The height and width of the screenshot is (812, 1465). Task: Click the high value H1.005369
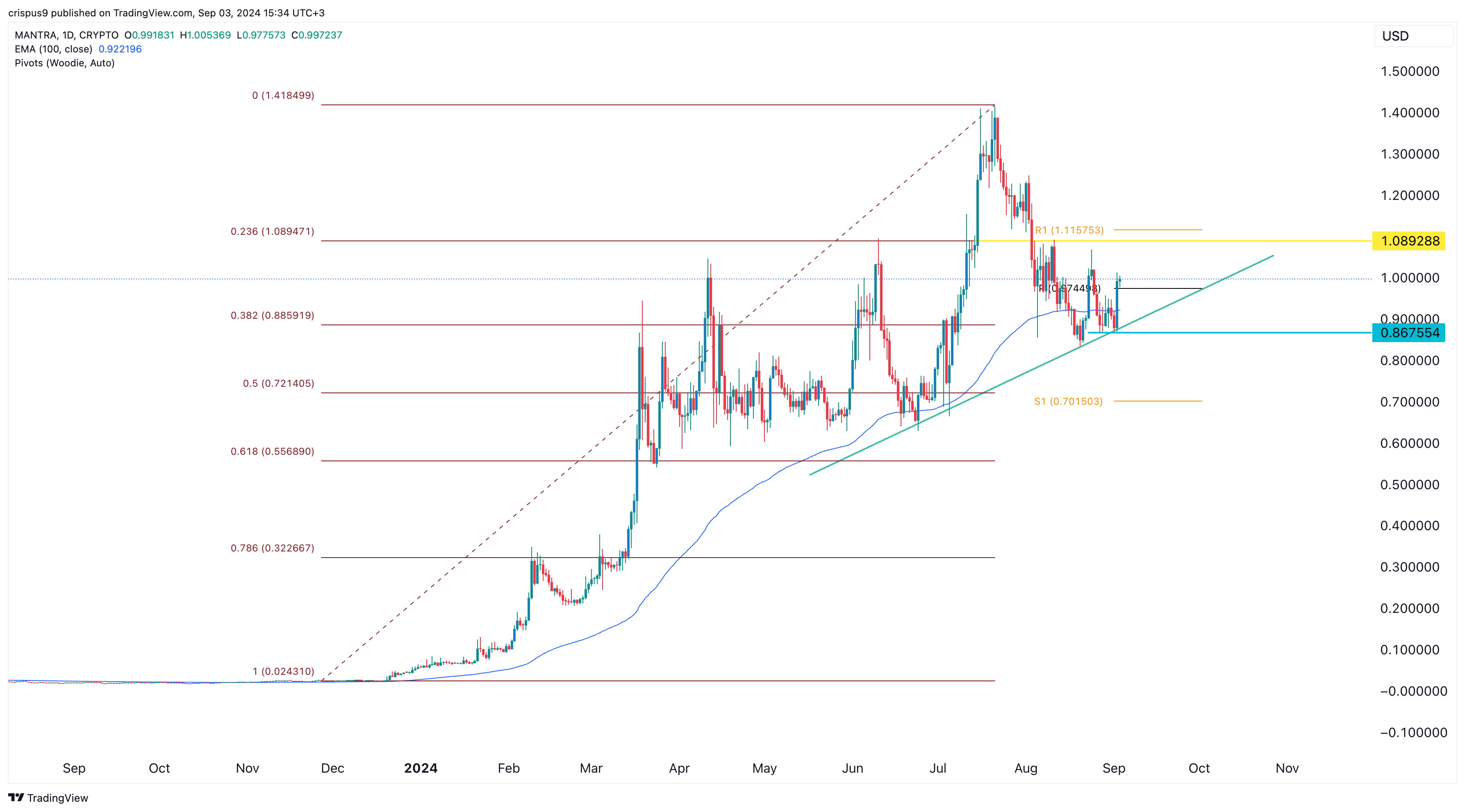[x=205, y=35]
